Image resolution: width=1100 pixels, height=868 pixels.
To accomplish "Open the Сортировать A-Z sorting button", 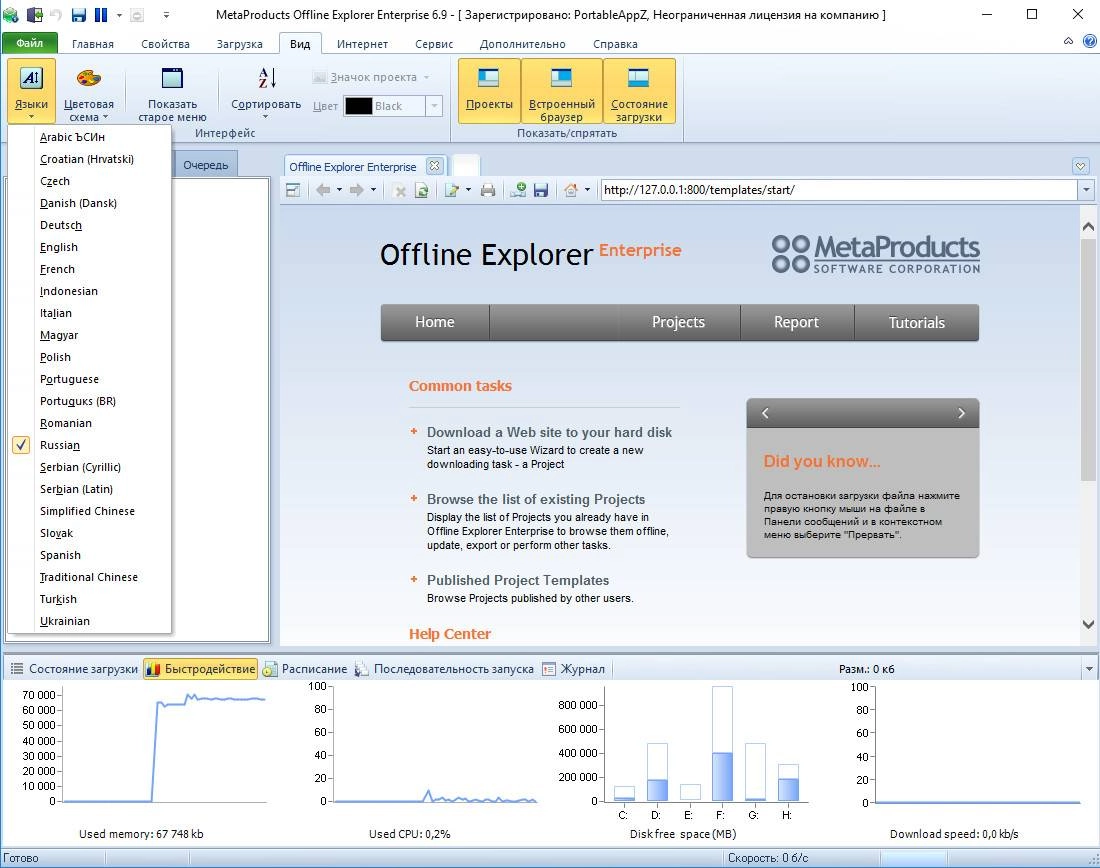I will tap(266, 91).
